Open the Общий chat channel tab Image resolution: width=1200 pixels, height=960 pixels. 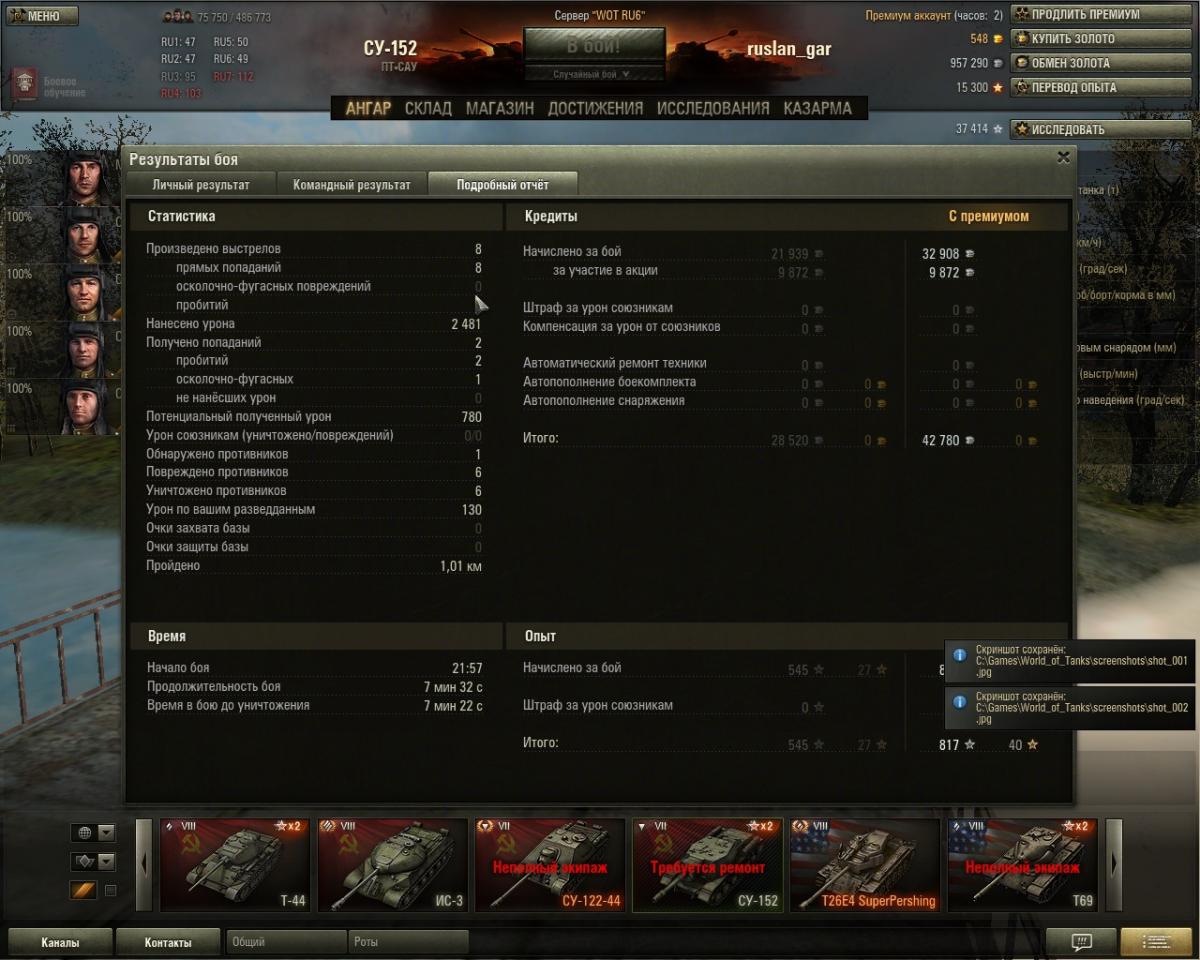pyautogui.click(x=286, y=942)
